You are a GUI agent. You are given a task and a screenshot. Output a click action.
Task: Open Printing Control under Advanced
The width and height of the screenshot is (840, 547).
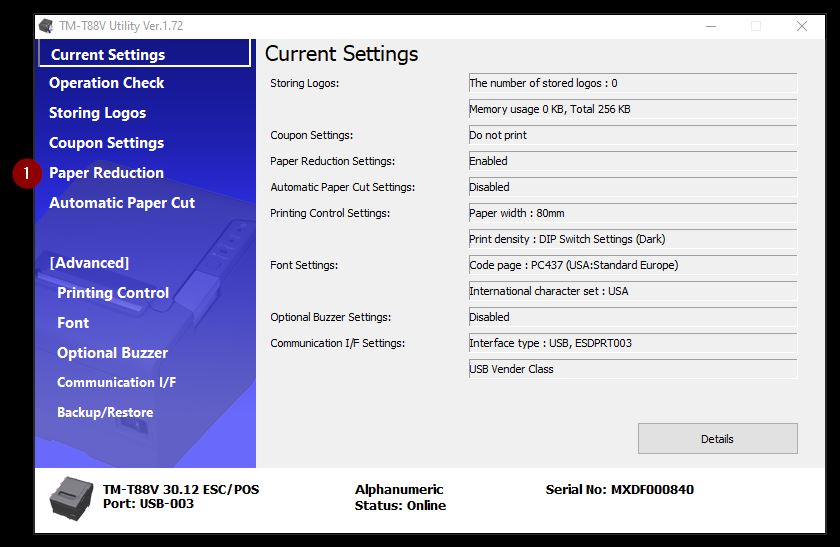click(113, 293)
